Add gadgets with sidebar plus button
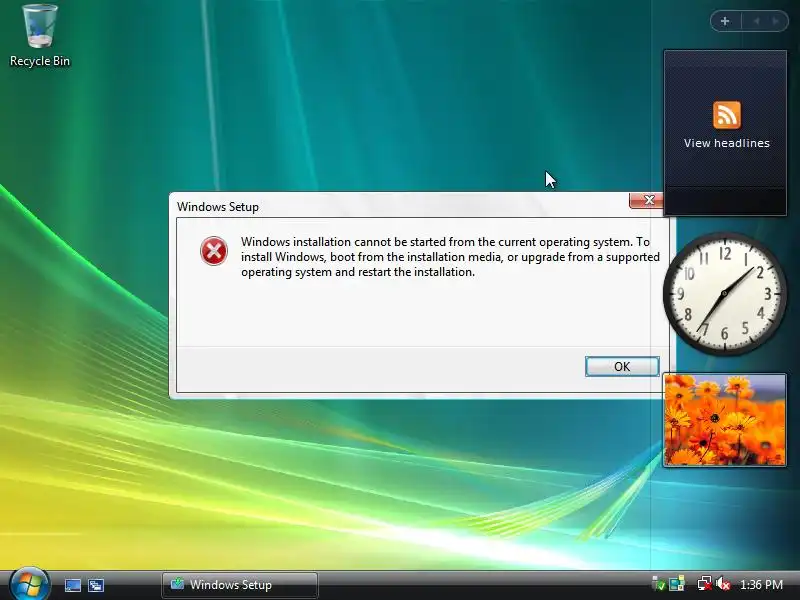The height and width of the screenshot is (600, 800). click(725, 21)
